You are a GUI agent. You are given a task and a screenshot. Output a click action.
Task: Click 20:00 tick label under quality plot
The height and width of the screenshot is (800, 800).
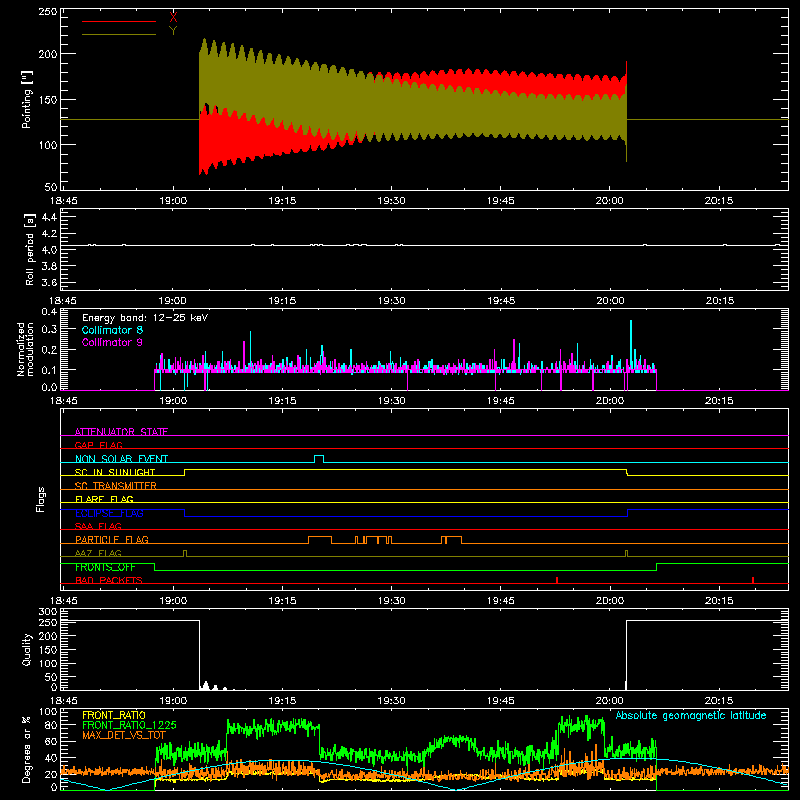click(x=610, y=701)
